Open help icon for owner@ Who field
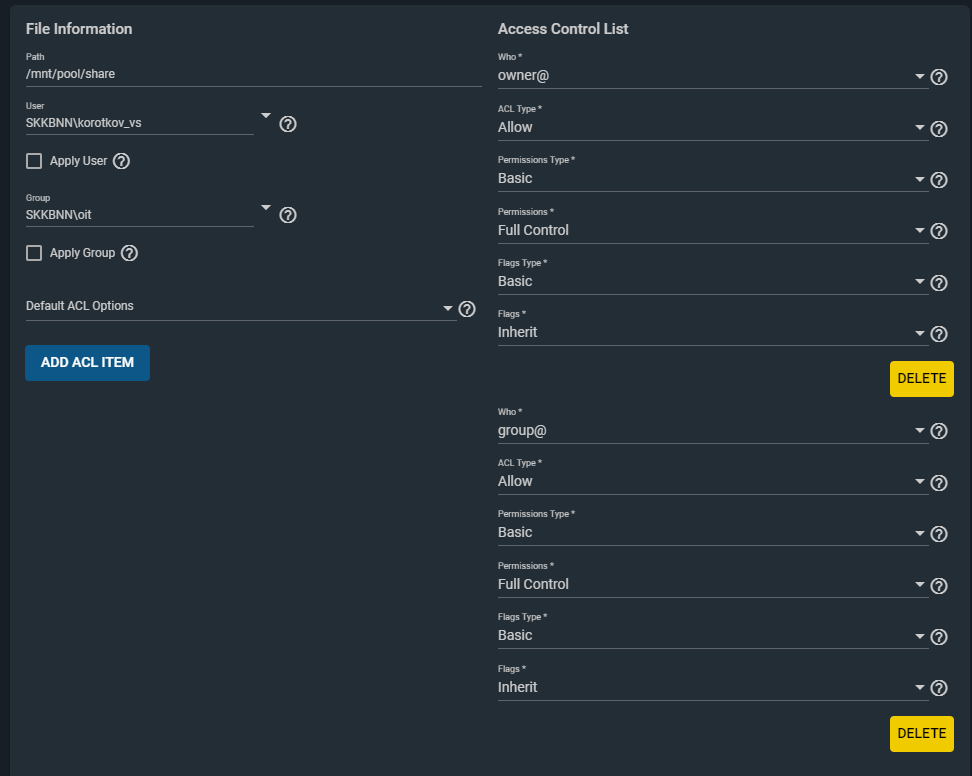This screenshot has width=972, height=776. tap(939, 77)
